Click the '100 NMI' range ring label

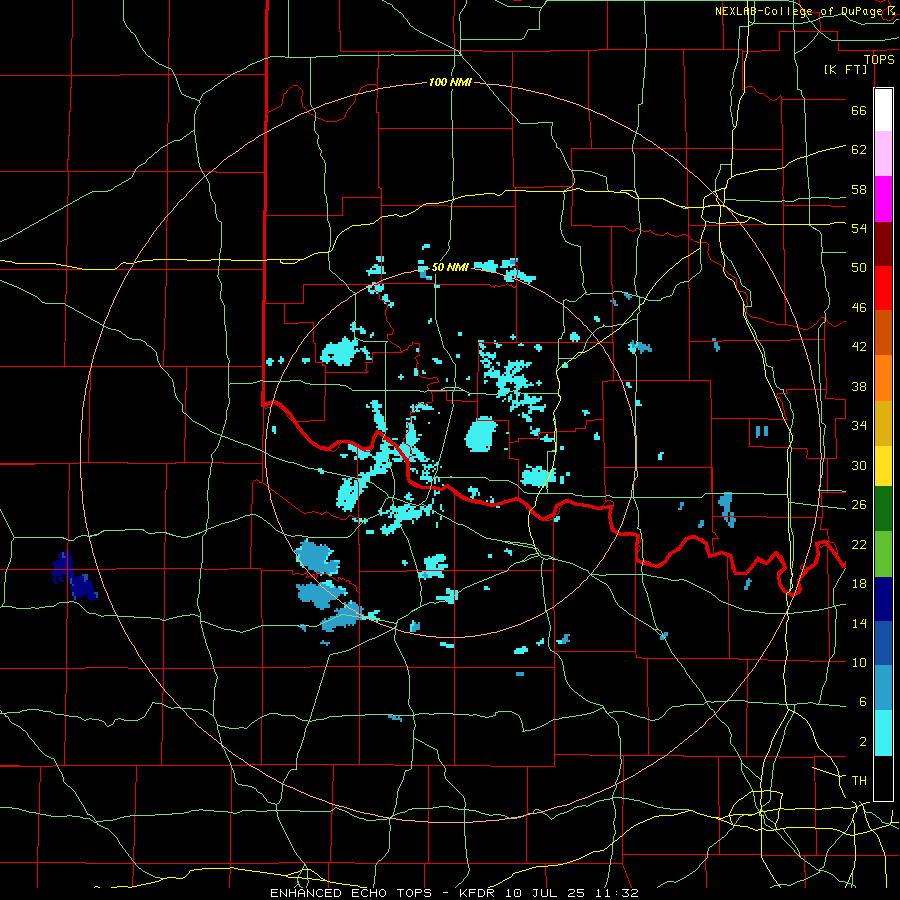click(x=450, y=83)
